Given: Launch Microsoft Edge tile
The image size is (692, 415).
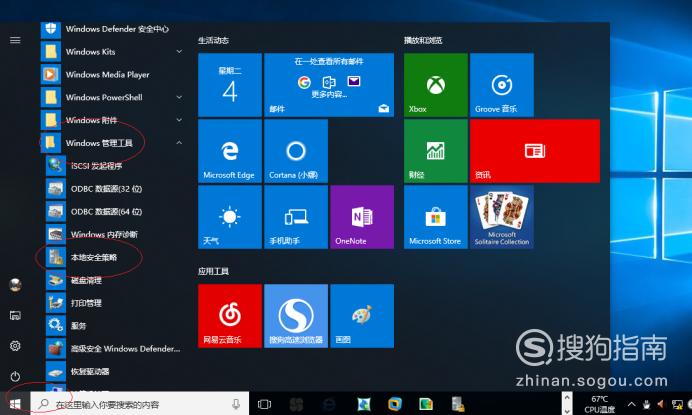Looking at the screenshot, I should coord(230,151).
